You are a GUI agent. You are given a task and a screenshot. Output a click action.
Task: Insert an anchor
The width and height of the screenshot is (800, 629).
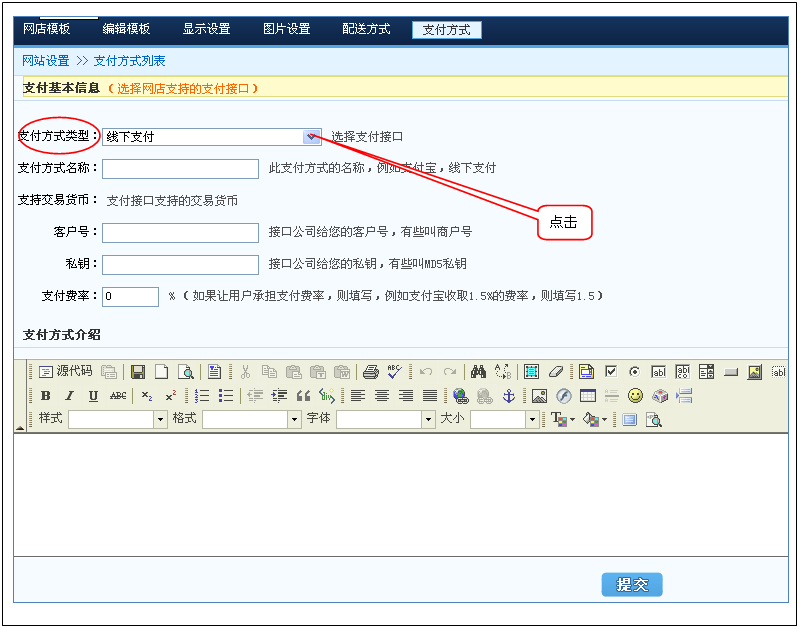(x=509, y=396)
